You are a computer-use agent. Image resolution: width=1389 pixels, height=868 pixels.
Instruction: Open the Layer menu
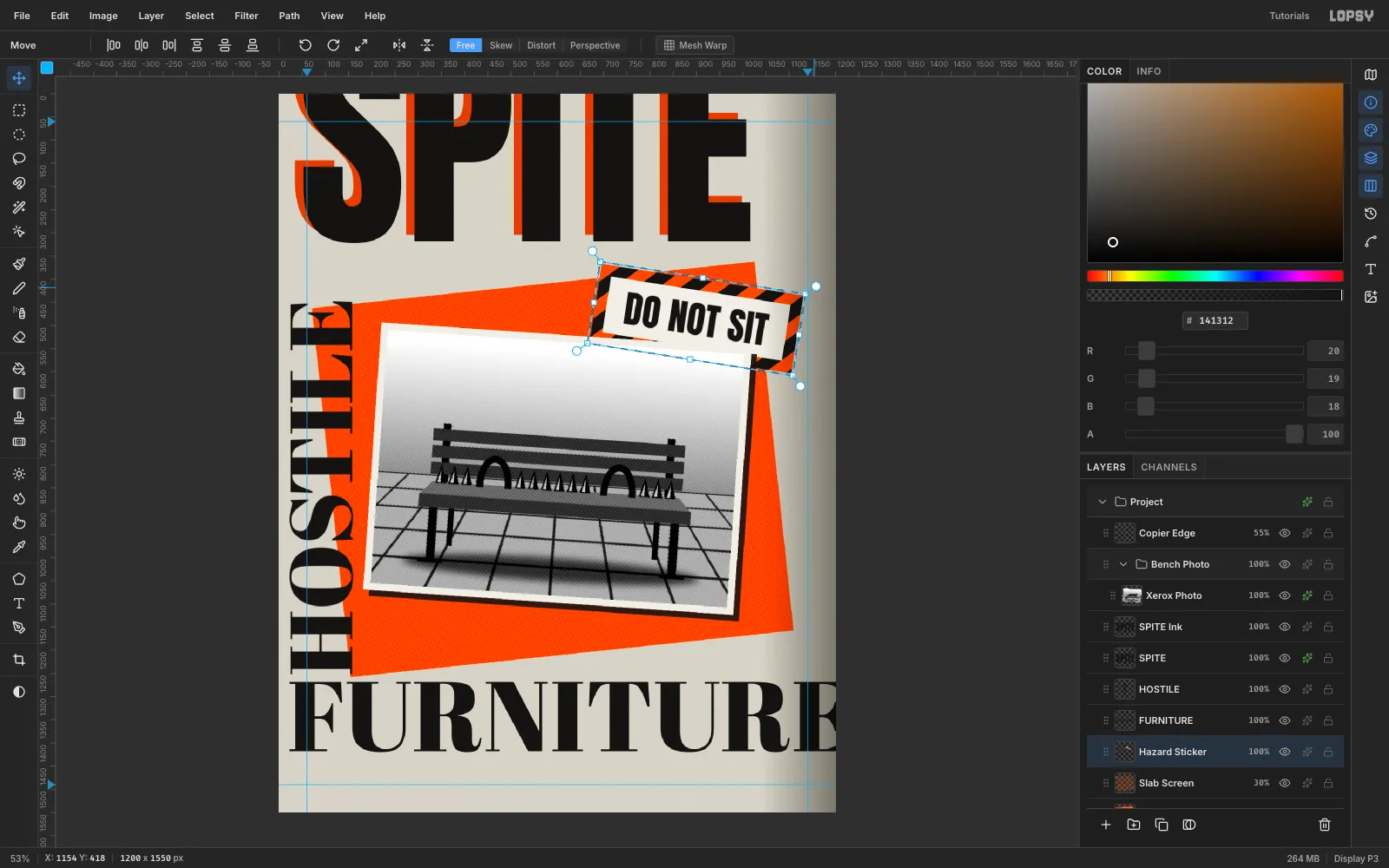pos(151,16)
